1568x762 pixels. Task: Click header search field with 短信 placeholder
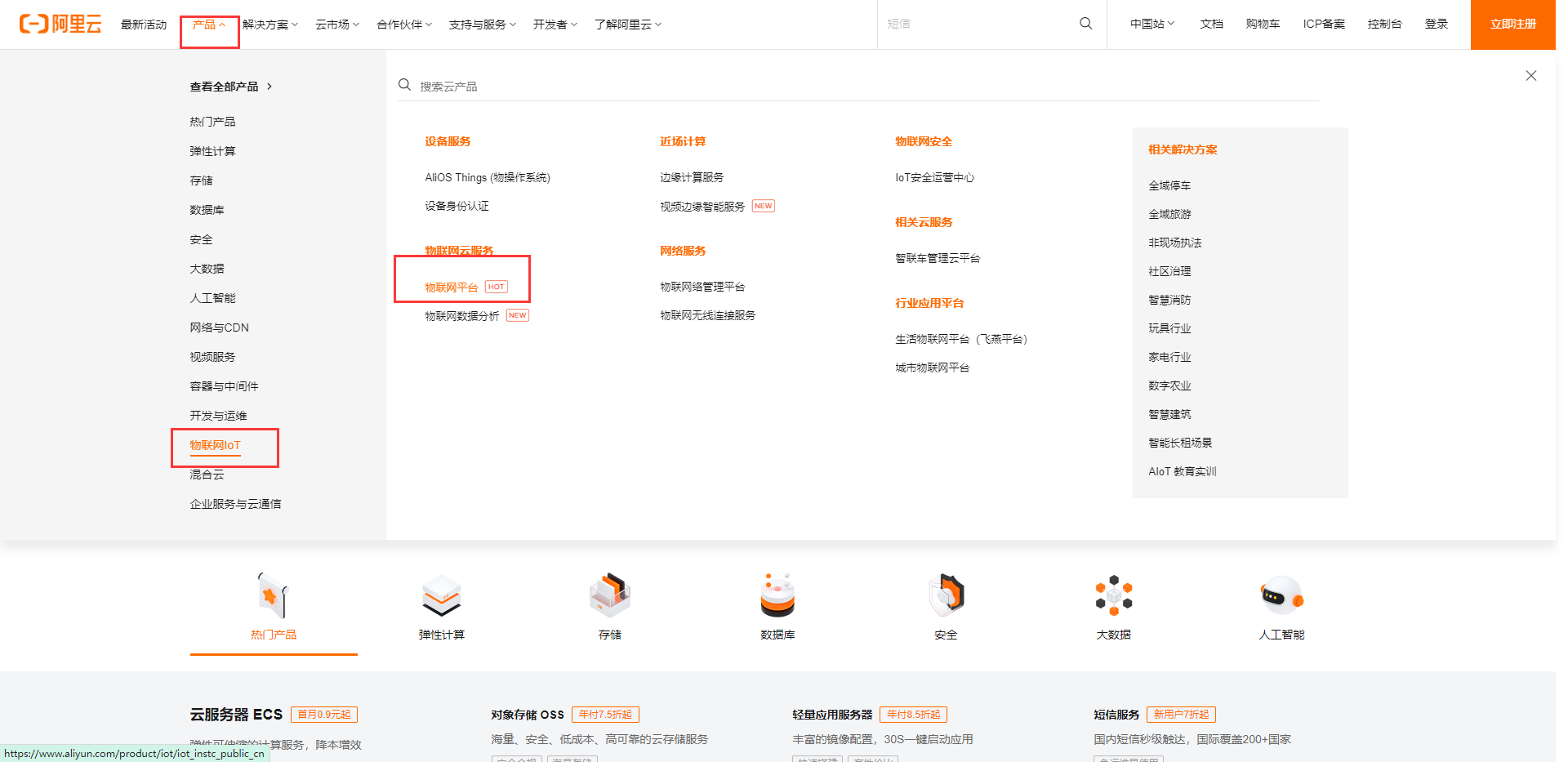tap(976, 24)
